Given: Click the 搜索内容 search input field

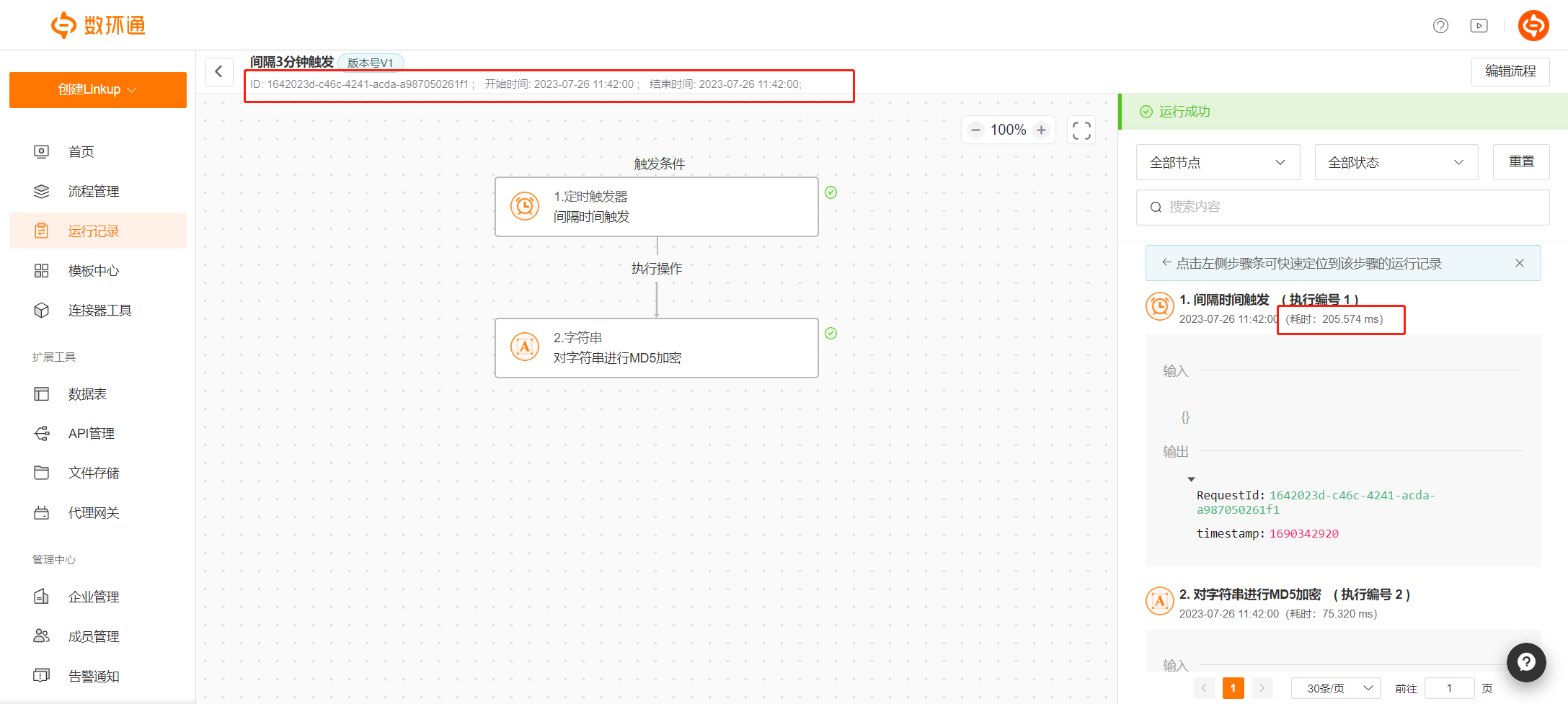Looking at the screenshot, I should [x=1348, y=207].
